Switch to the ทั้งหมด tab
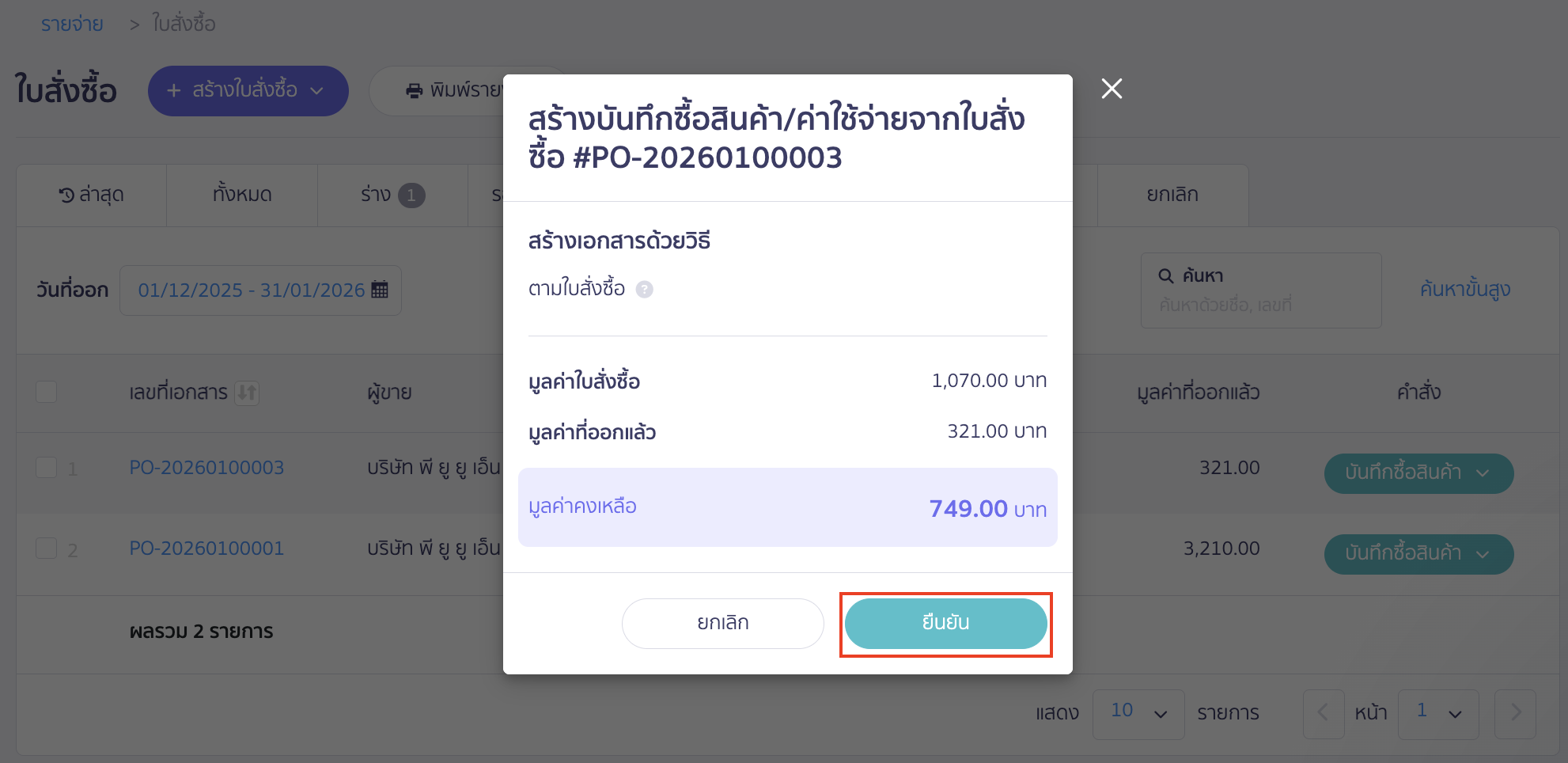This screenshot has width=1568, height=763. pos(241,194)
